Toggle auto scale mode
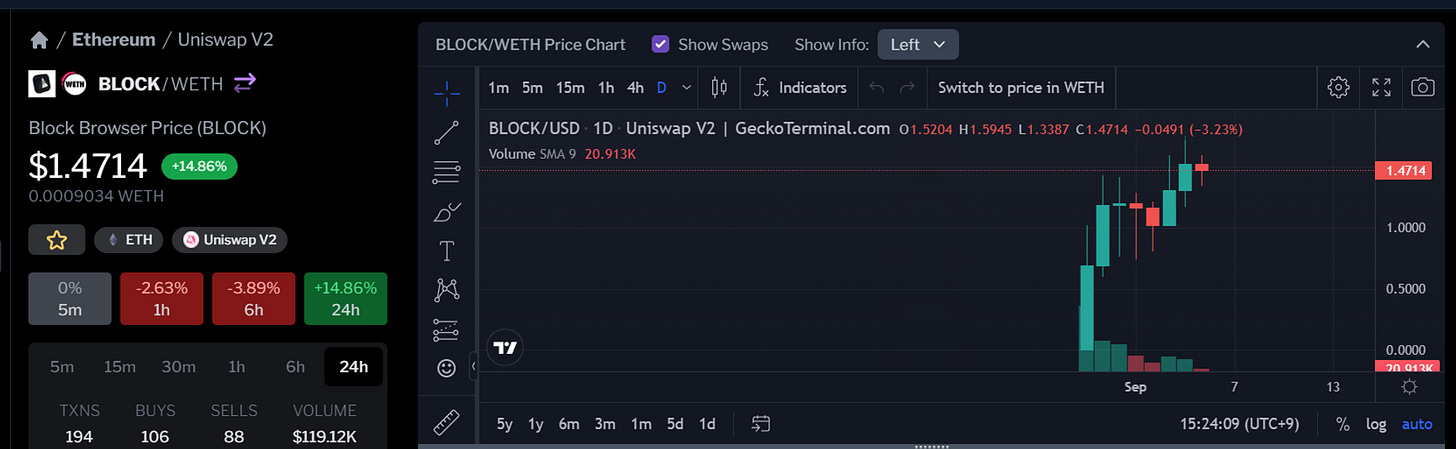The width and height of the screenshot is (1456, 449). click(x=1417, y=424)
